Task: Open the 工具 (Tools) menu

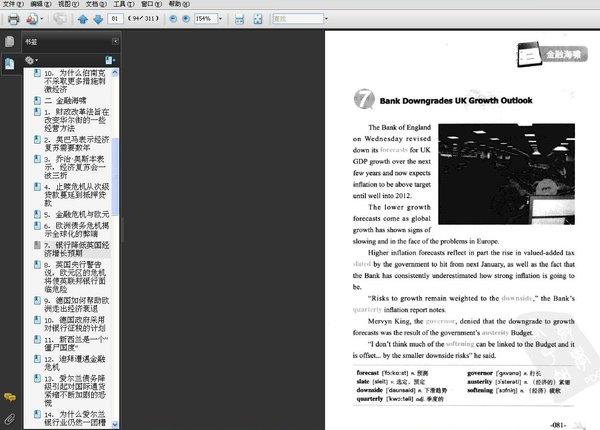Action: coord(124,4)
